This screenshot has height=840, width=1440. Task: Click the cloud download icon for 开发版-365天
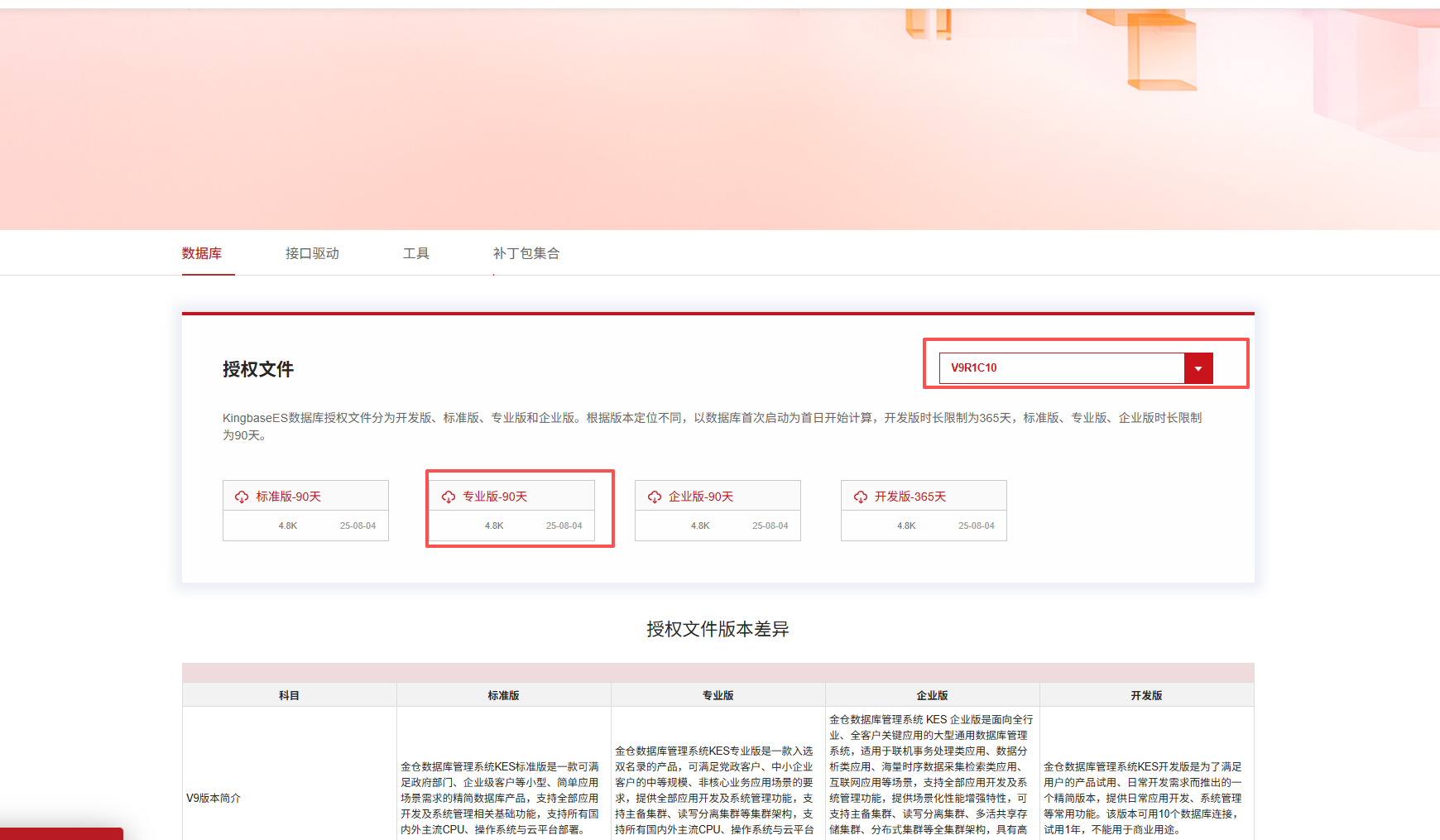tap(861, 497)
